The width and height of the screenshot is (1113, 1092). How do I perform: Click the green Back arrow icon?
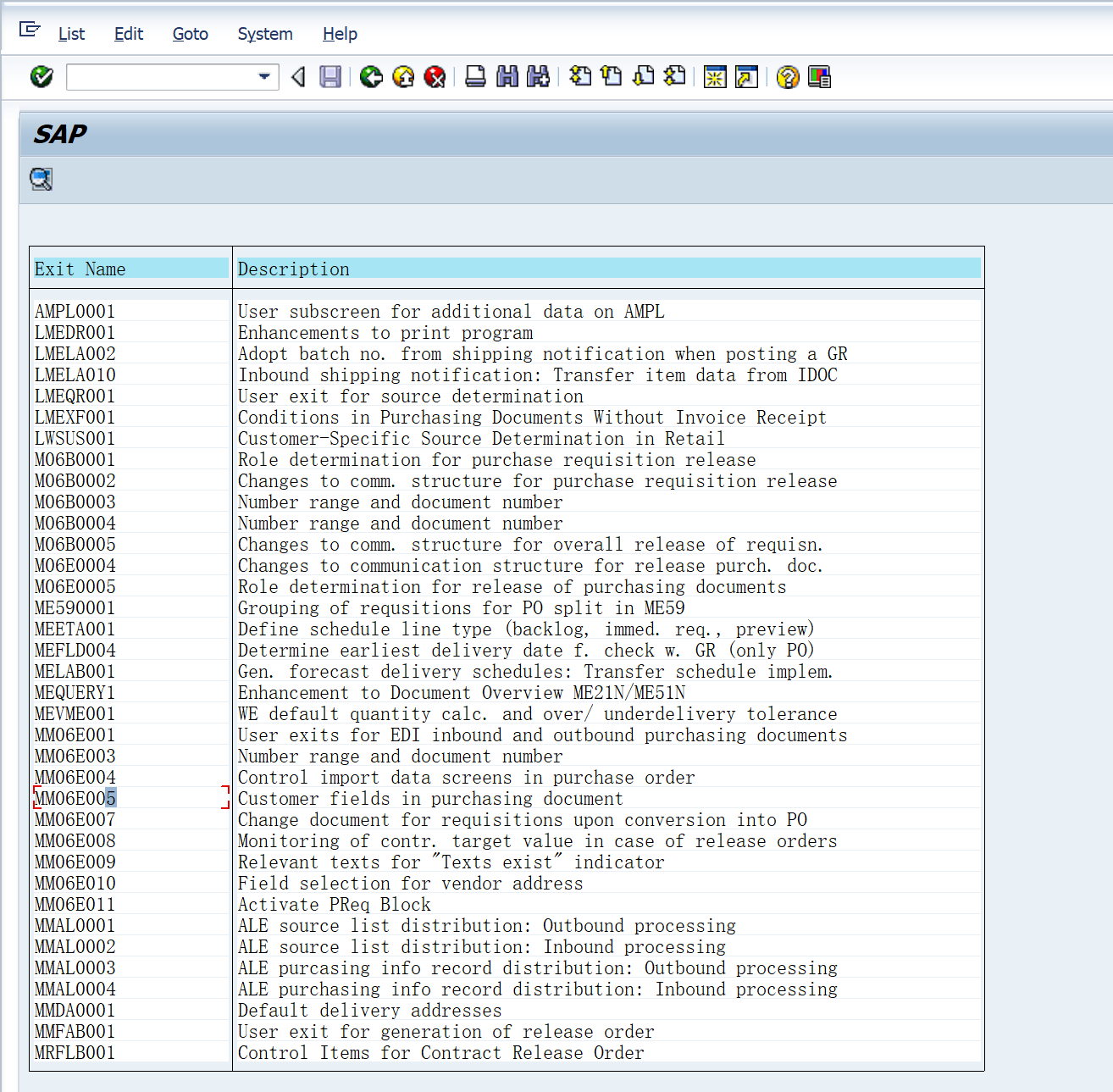(x=371, y=77)
